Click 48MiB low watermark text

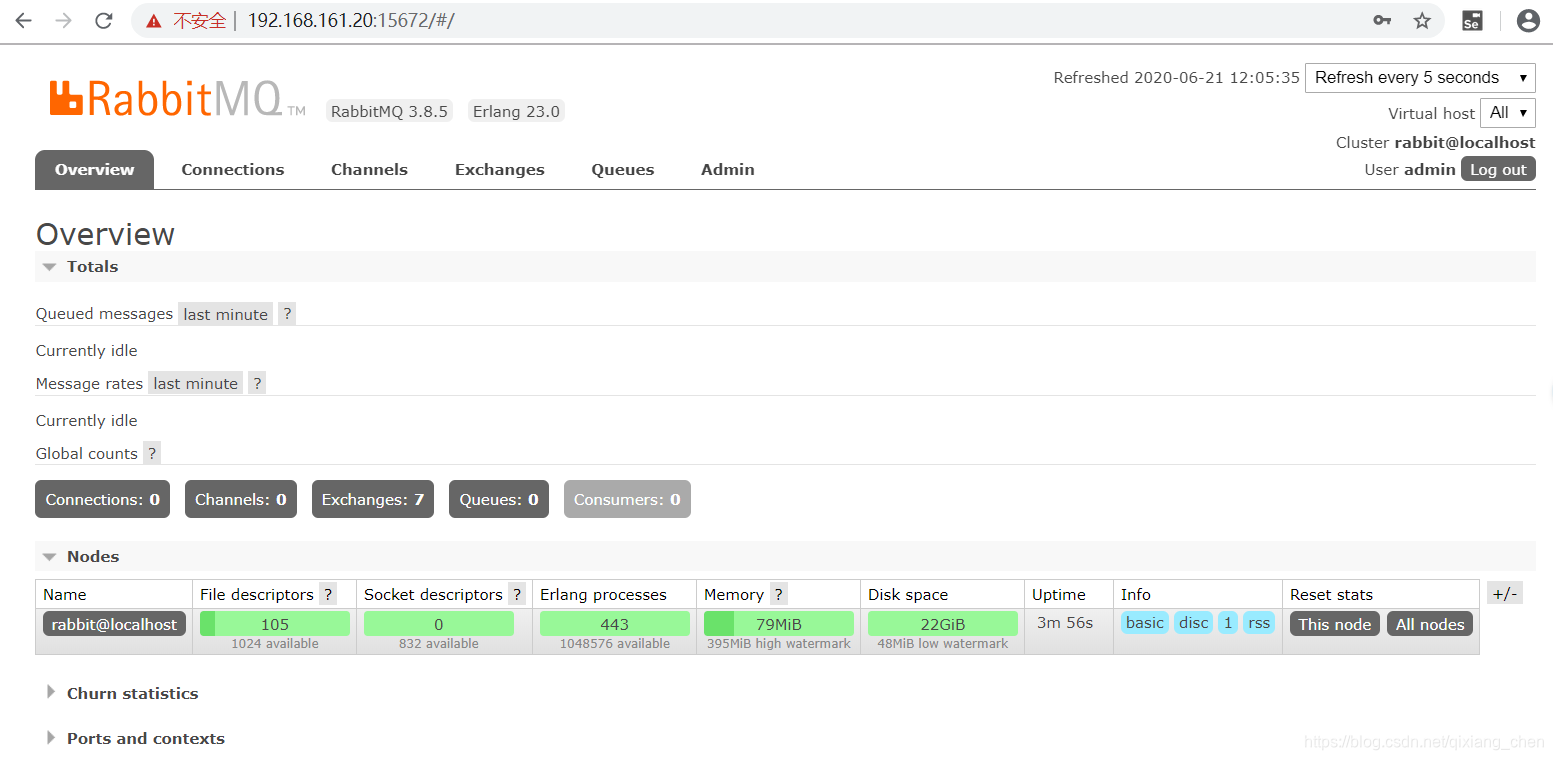(943, 644)
